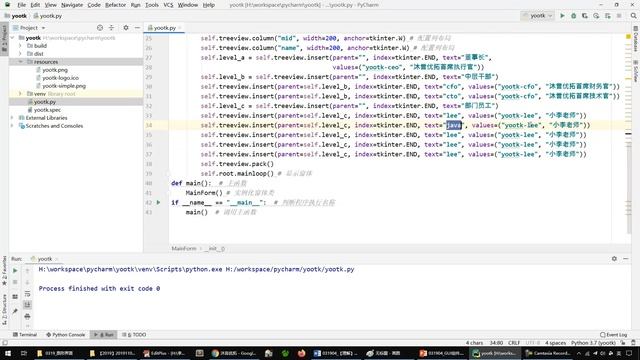
Task: Open Task View on taskbar
Action: 24,353
